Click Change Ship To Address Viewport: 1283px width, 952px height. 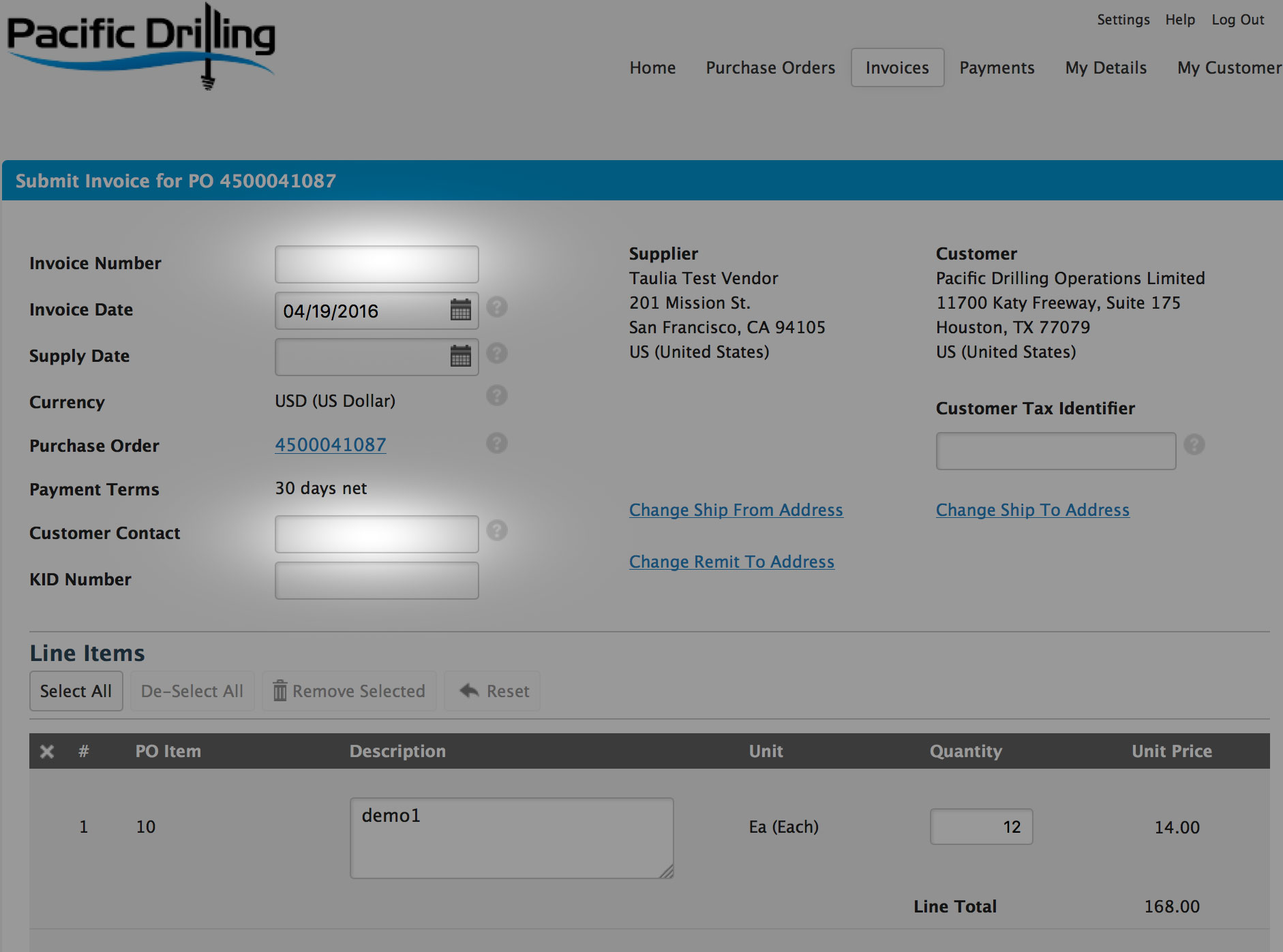[1033, 510]
